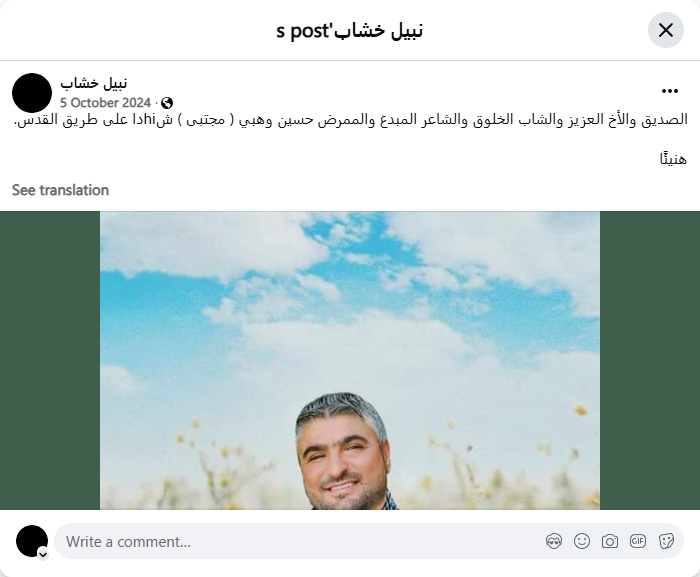Close the post dialog
The height and width of the screenshot is (577, 700).
click(666, 30)
